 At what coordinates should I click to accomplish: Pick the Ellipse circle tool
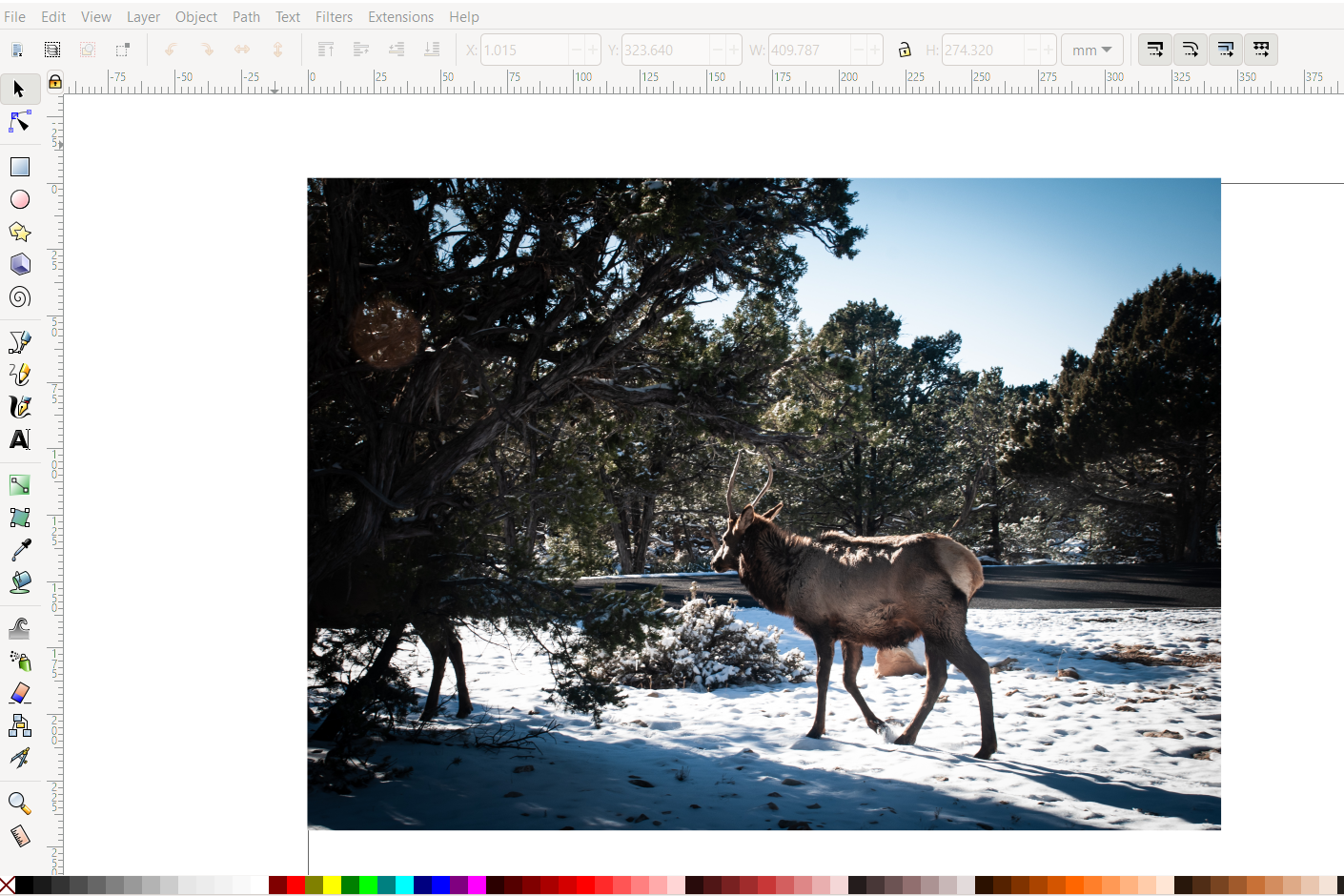point(19,199)
